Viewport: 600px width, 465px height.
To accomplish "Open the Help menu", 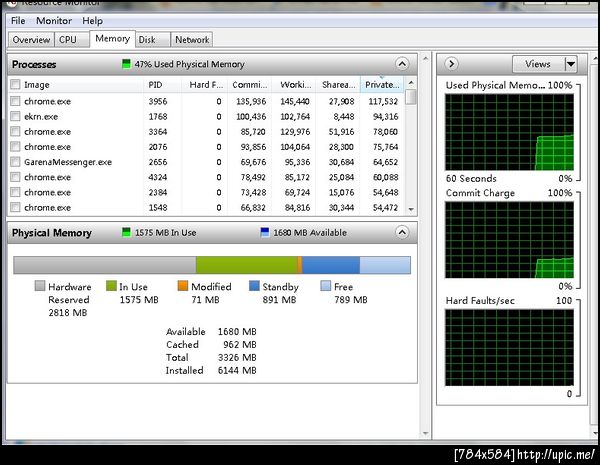I will tap(93, 21).
